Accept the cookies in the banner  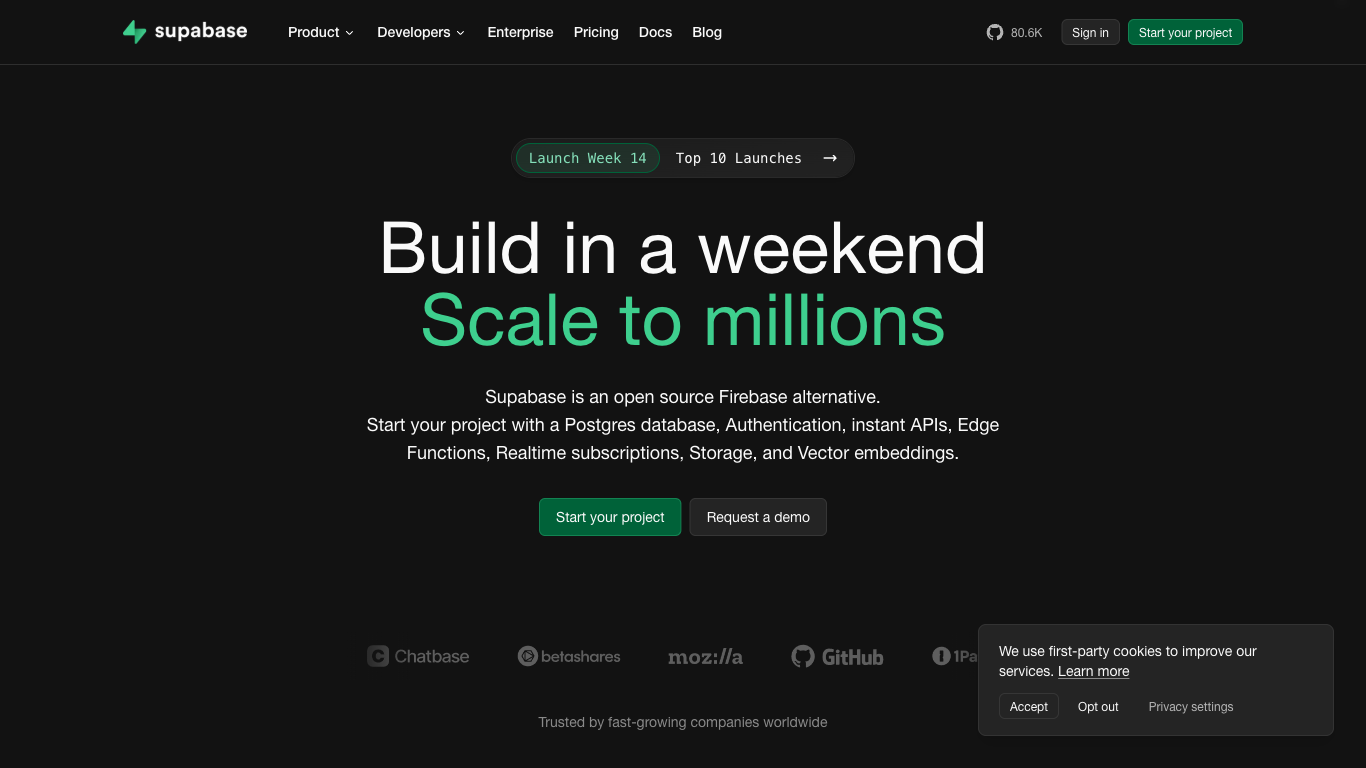(x=1028, y=706)
